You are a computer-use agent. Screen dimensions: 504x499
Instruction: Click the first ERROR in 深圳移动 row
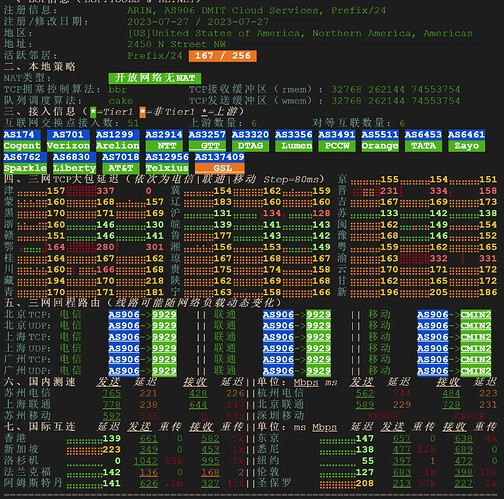(x=383, y=416)
